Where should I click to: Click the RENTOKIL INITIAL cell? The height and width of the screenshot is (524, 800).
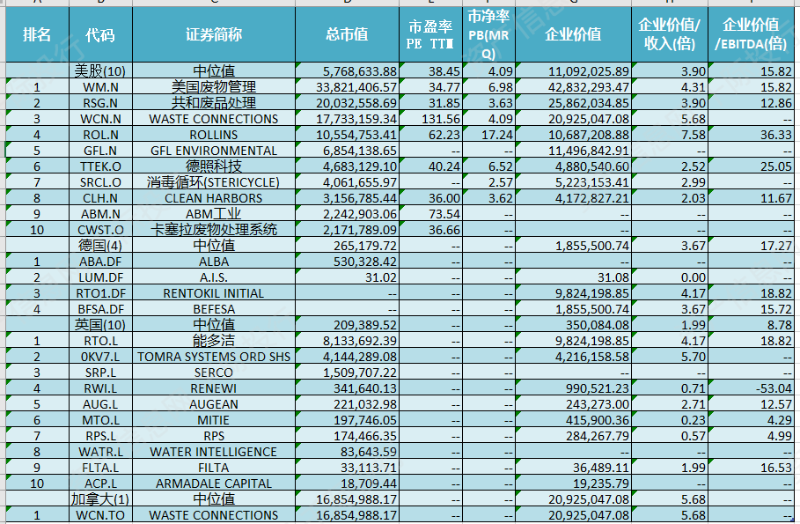pos(214,293)
